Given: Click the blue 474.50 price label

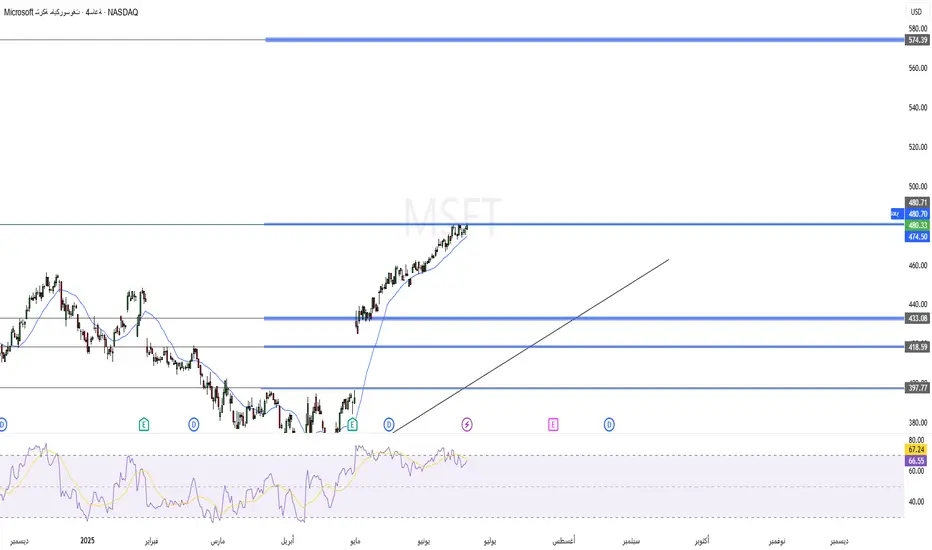Looking at the screenshot, I should [917, 237].
